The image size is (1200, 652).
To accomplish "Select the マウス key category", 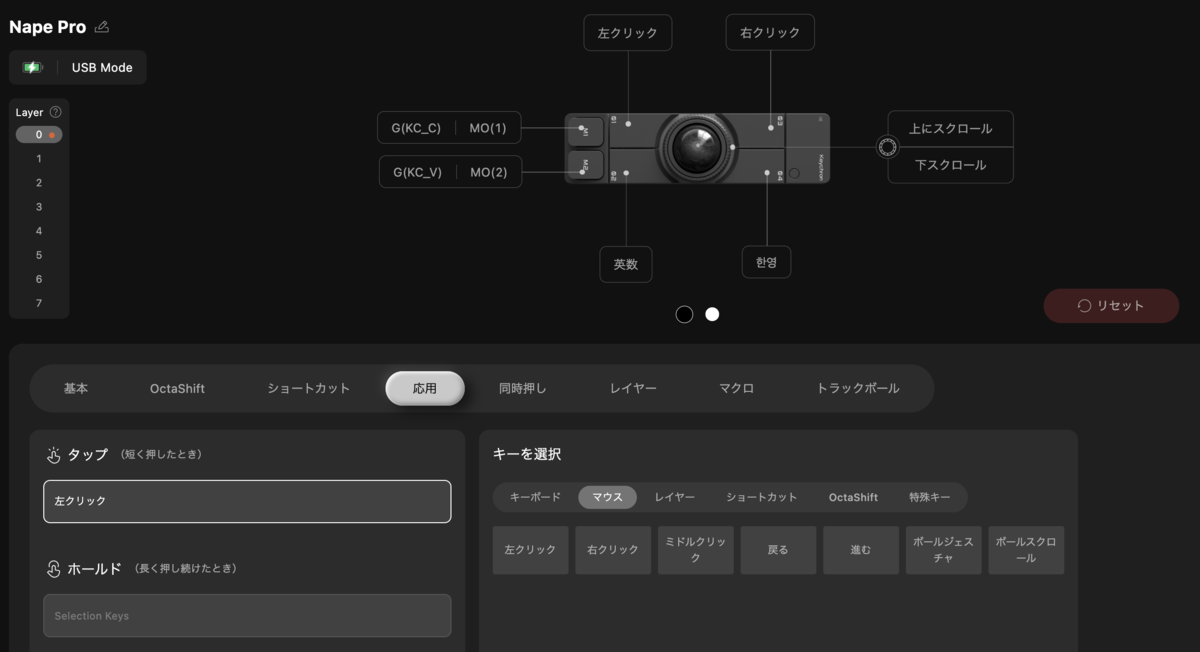I will click(x=607, y=497).
